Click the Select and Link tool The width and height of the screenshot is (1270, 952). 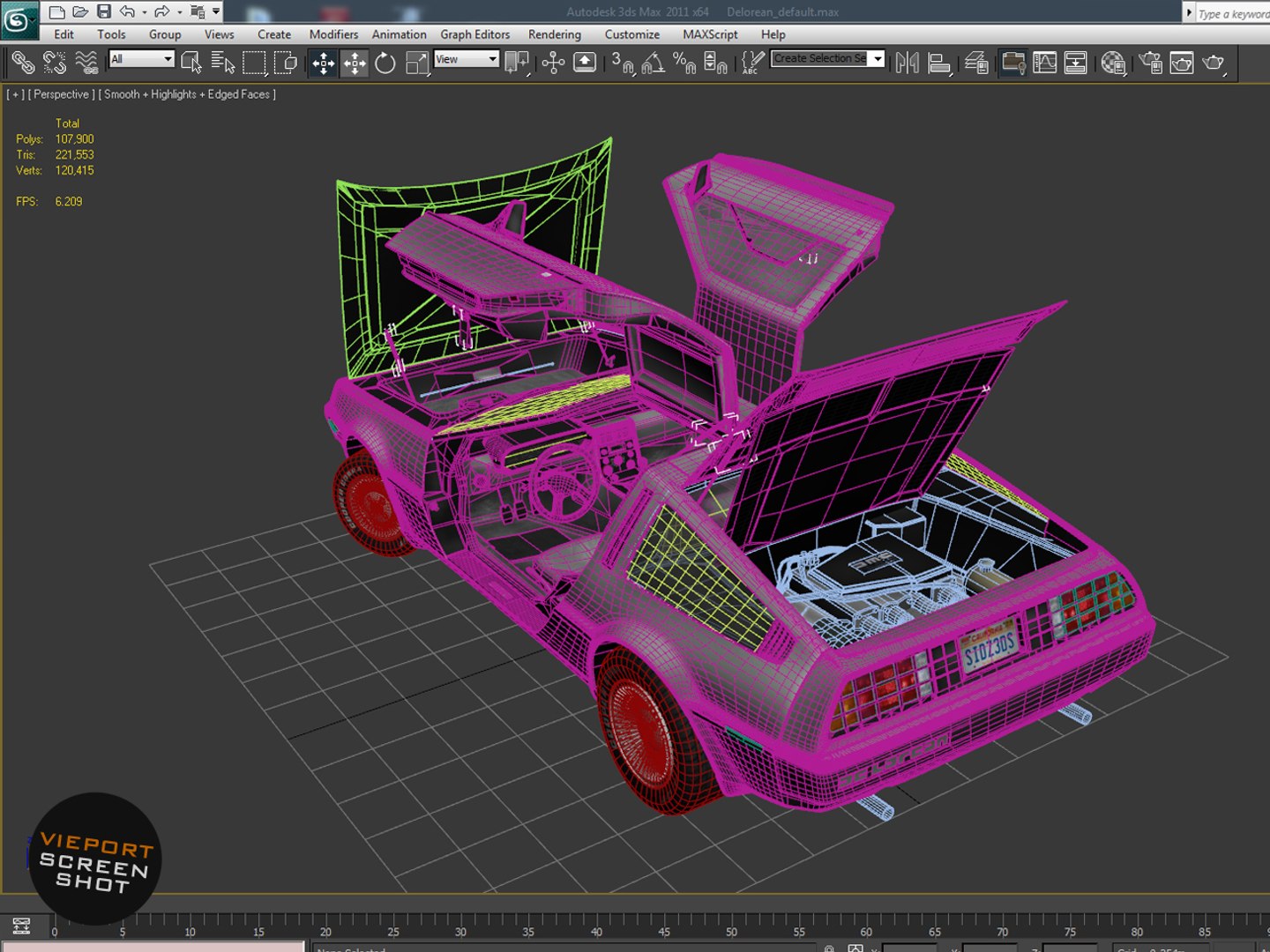[x=23, y=63]
